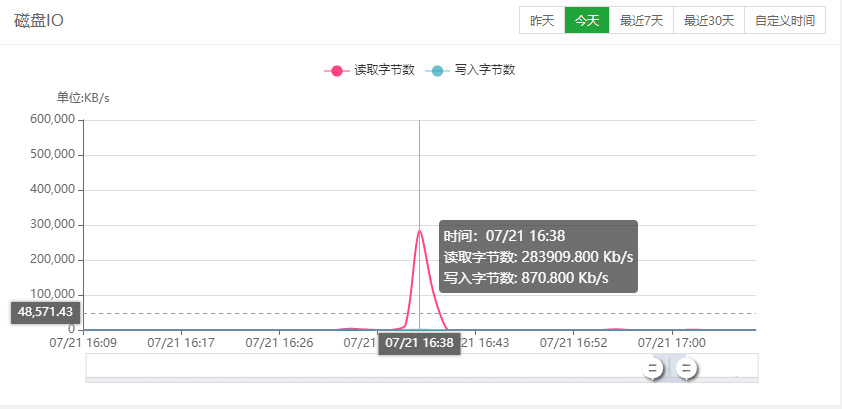Click tooltip line 读取字节数: 283909.800 Kb/s
This screenshot has height=409, width=842.
[538, 257]
